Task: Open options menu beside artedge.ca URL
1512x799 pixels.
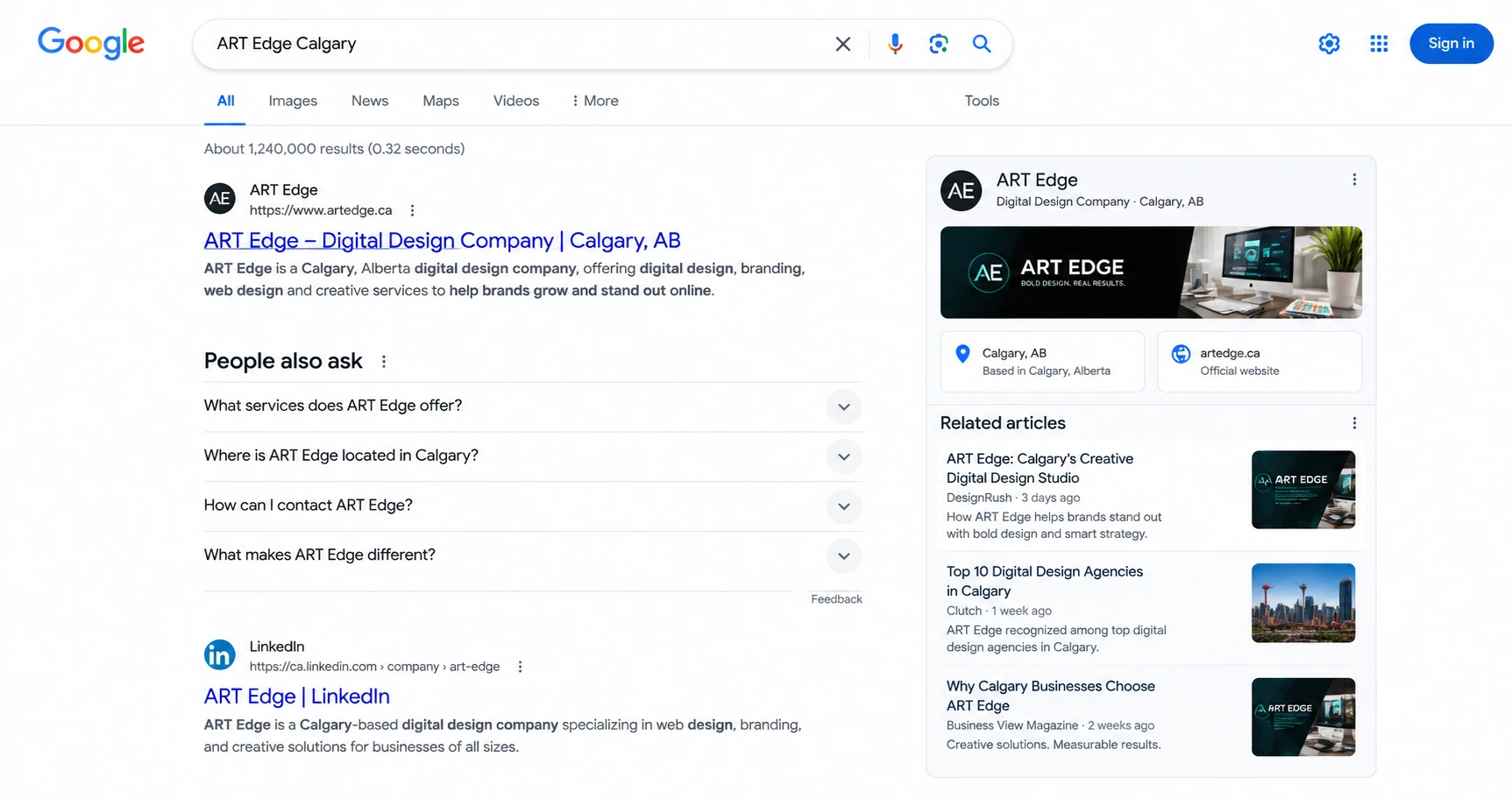Action: 412,210
